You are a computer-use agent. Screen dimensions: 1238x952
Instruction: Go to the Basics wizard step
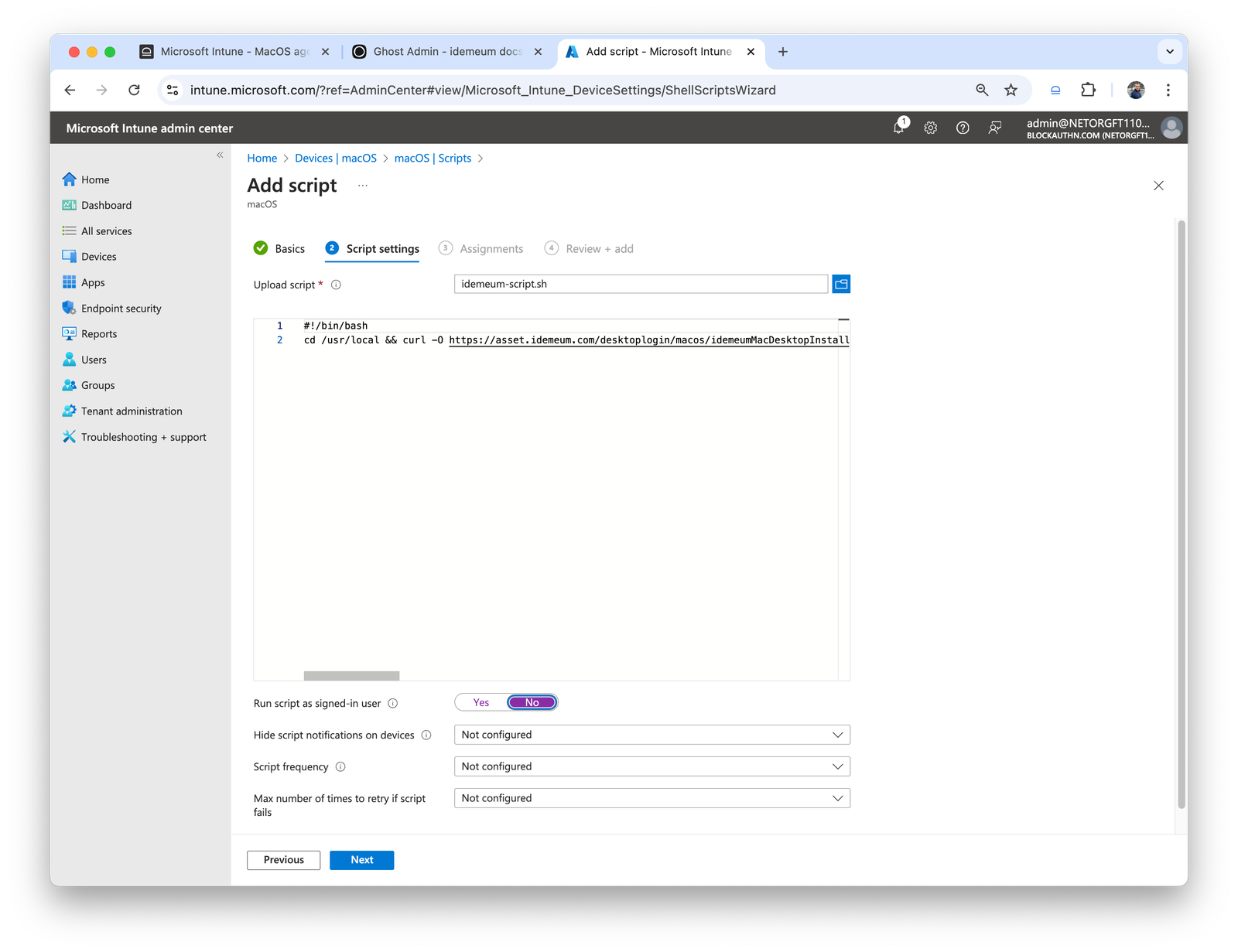pos(279,248)
